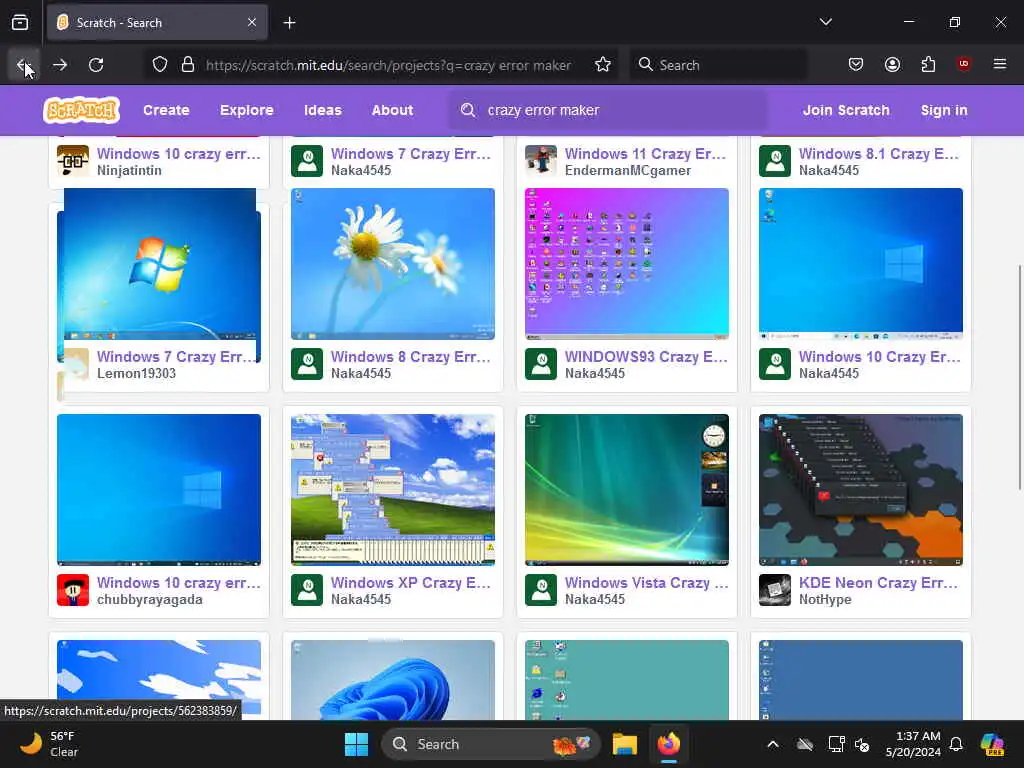
Task: Open Windows Start button
Action: 357,744
